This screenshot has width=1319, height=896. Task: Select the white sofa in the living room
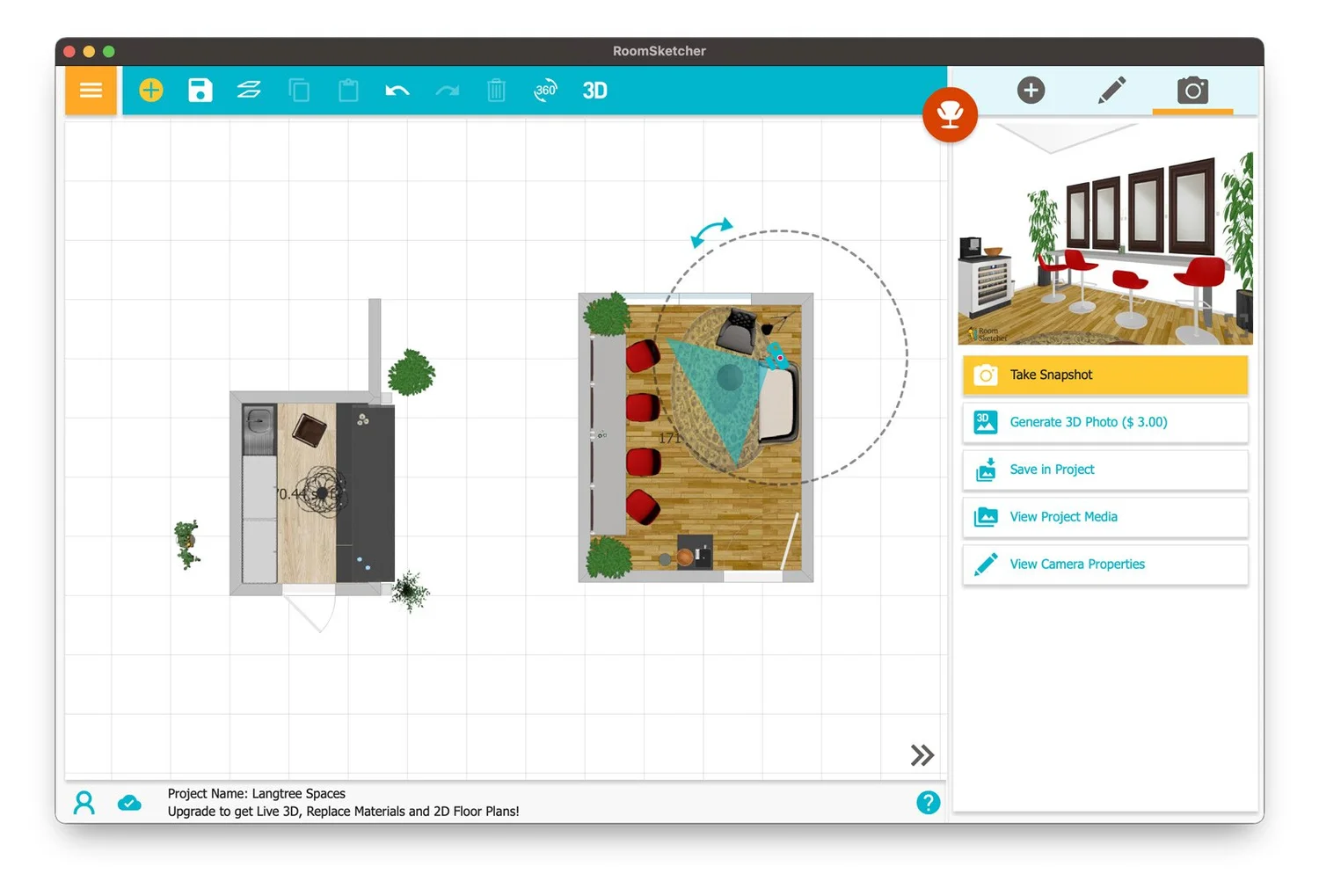(779, 403)
